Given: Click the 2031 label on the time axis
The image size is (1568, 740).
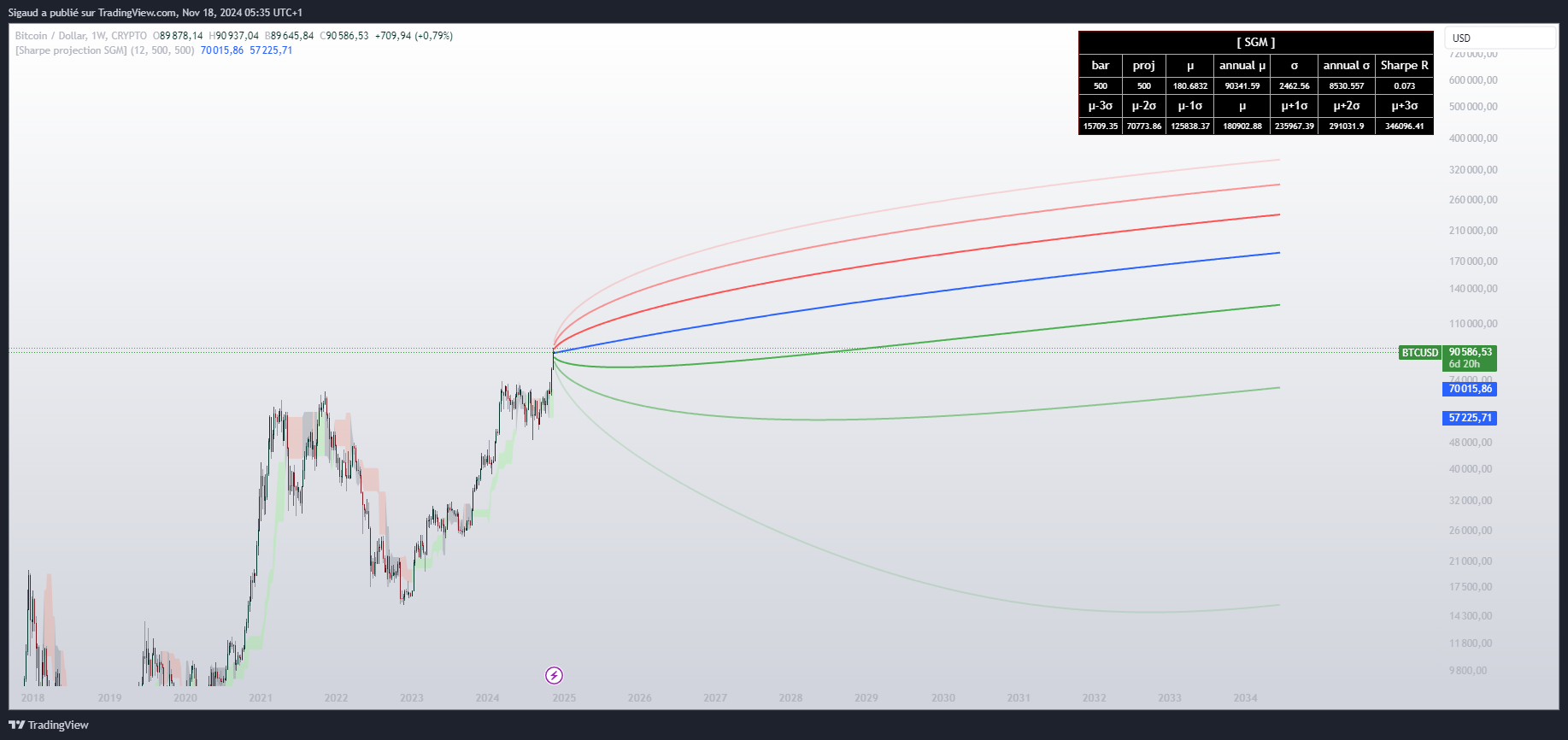Looking at the screenshot, I should (1019, 698).
